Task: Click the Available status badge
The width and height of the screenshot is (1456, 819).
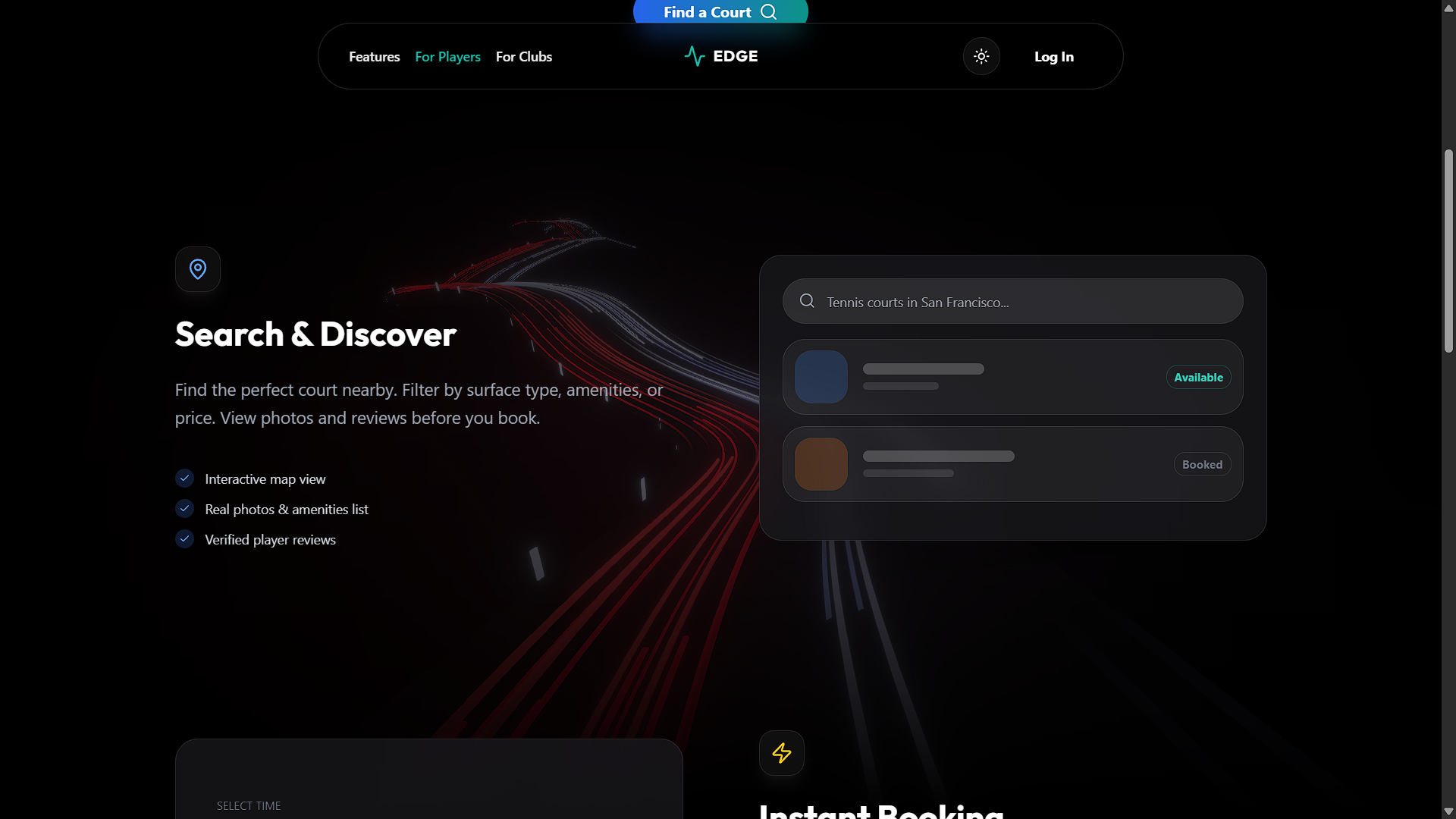Action: coord(1198,378)
